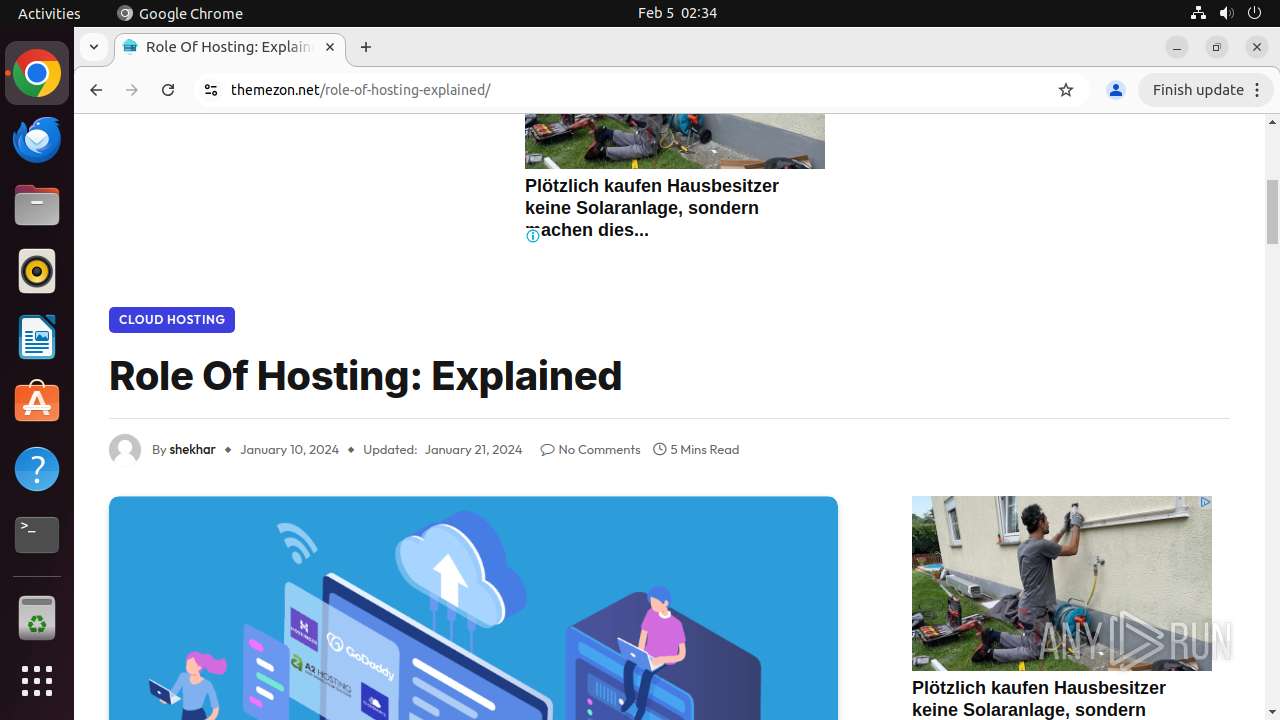Click the clock icon beside 5 Mins Read

coord(660,450)
